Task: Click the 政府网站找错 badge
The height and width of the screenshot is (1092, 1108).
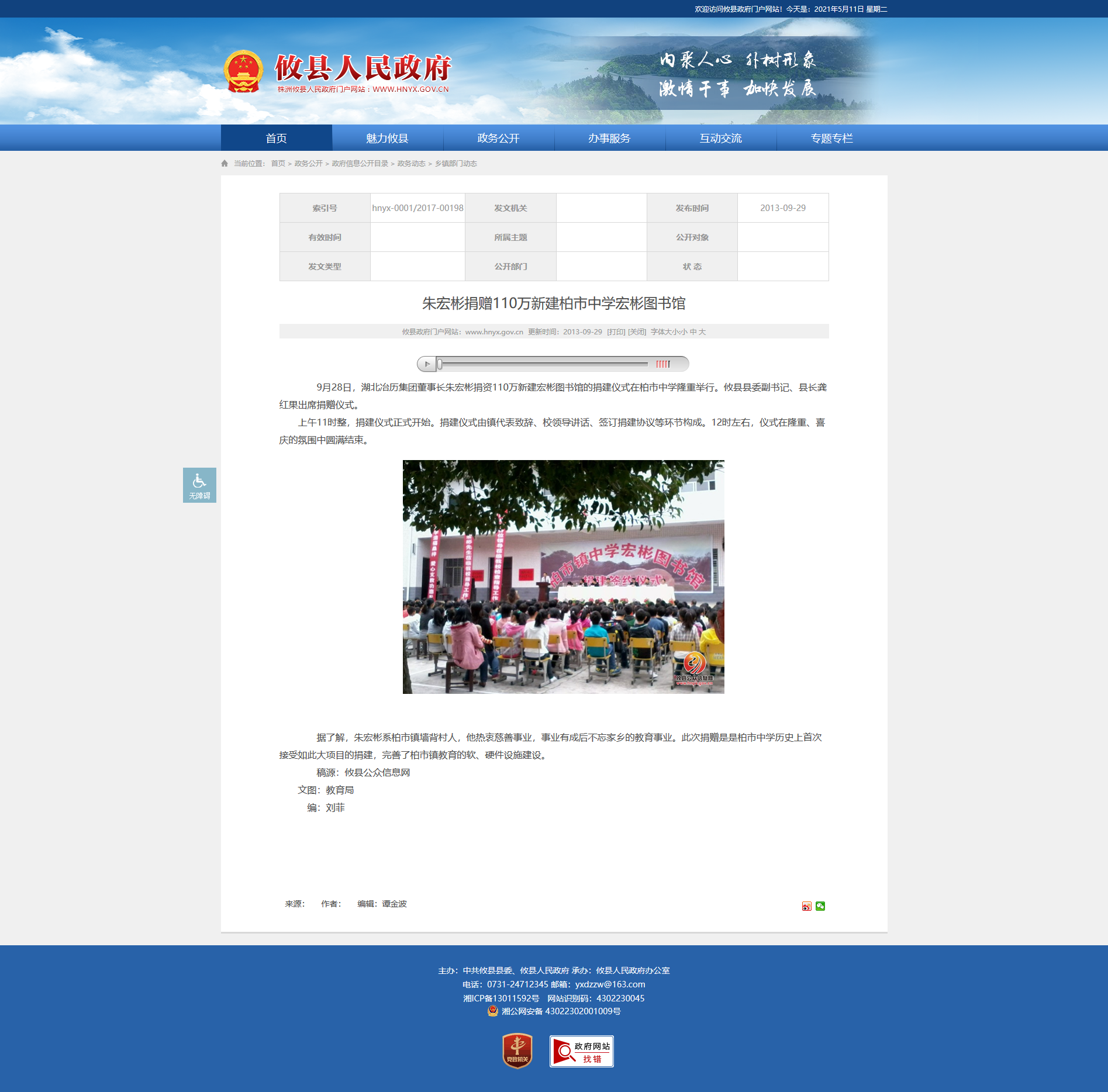Action: coord(581,1051)
